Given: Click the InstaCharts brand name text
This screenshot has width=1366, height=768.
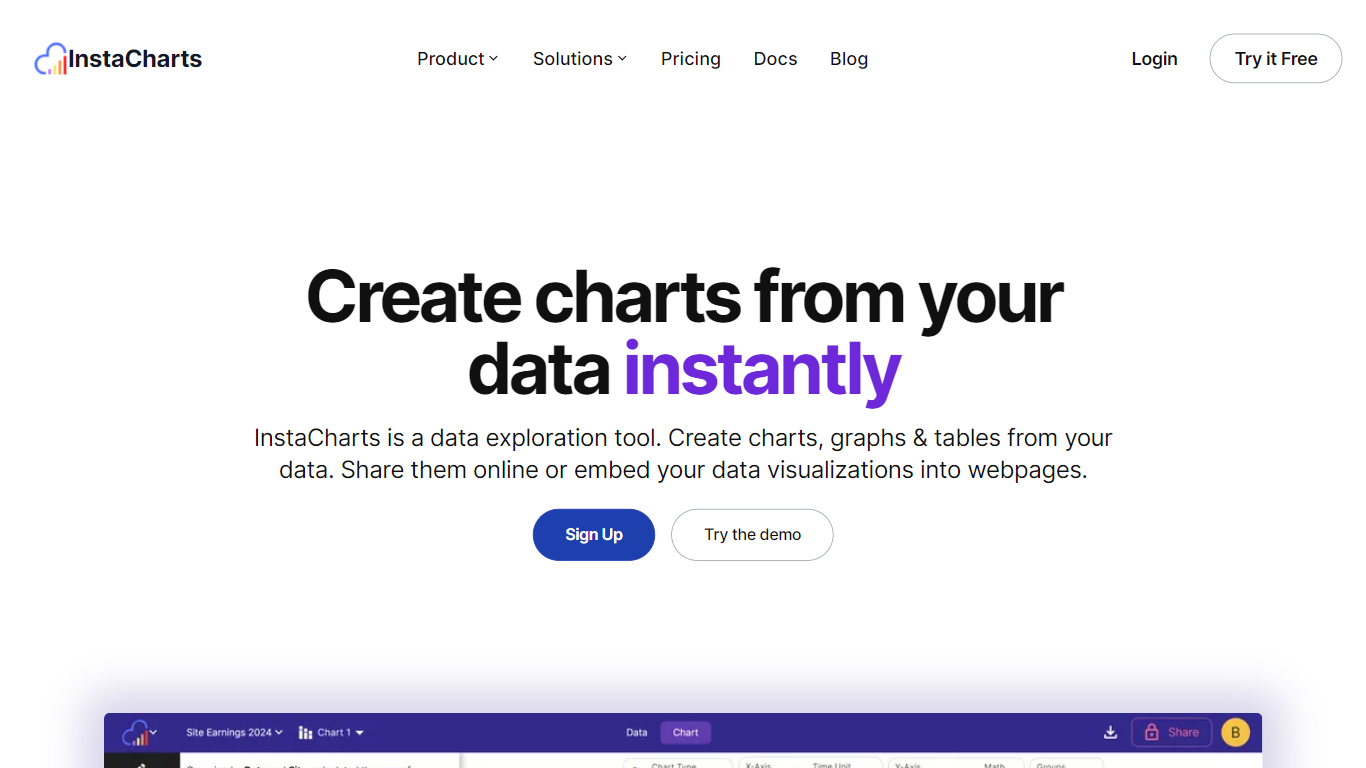Looking at the screenshot, I should pyautogui.click(x=135, y=59).
